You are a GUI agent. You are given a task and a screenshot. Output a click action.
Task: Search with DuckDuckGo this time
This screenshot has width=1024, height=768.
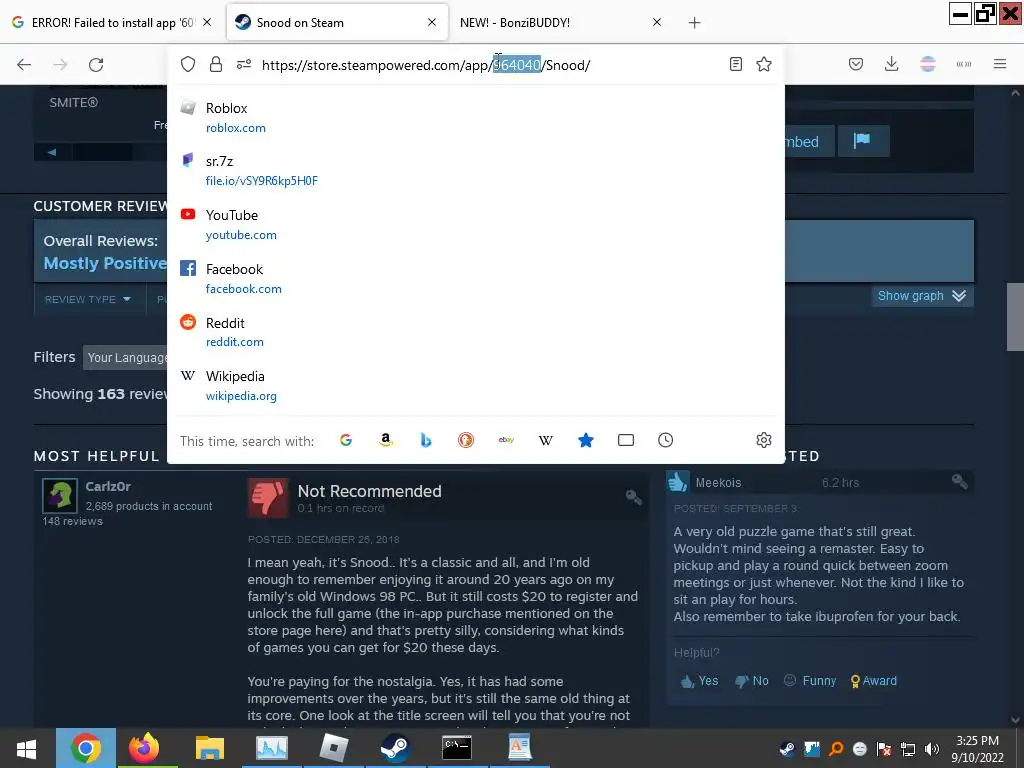466,440
